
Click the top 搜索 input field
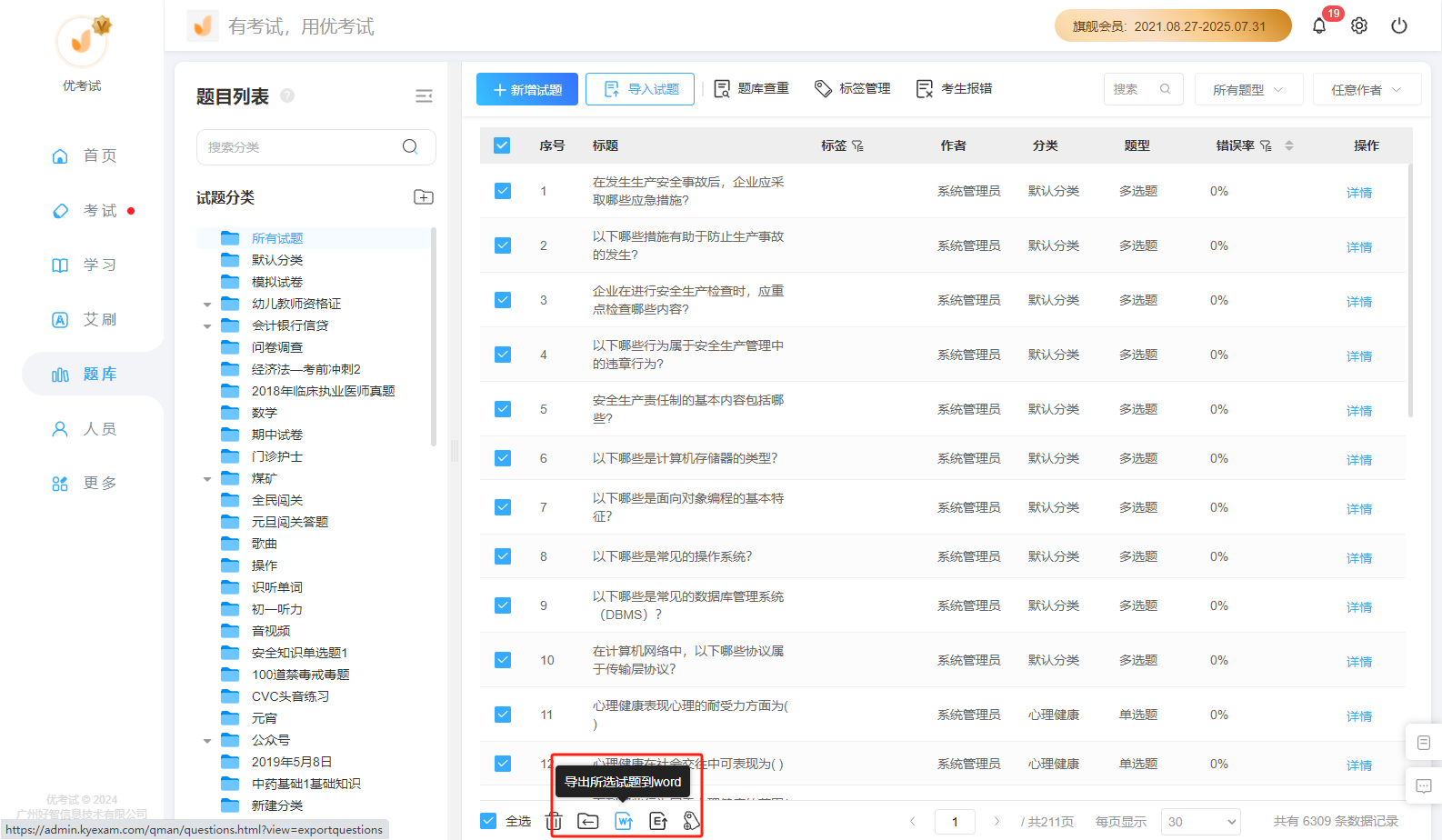1143,89
